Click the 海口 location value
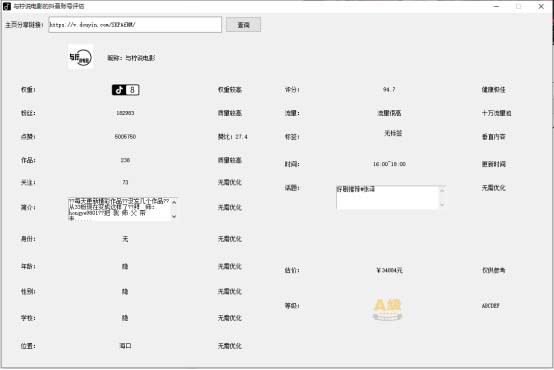 (x=125, y=346)
